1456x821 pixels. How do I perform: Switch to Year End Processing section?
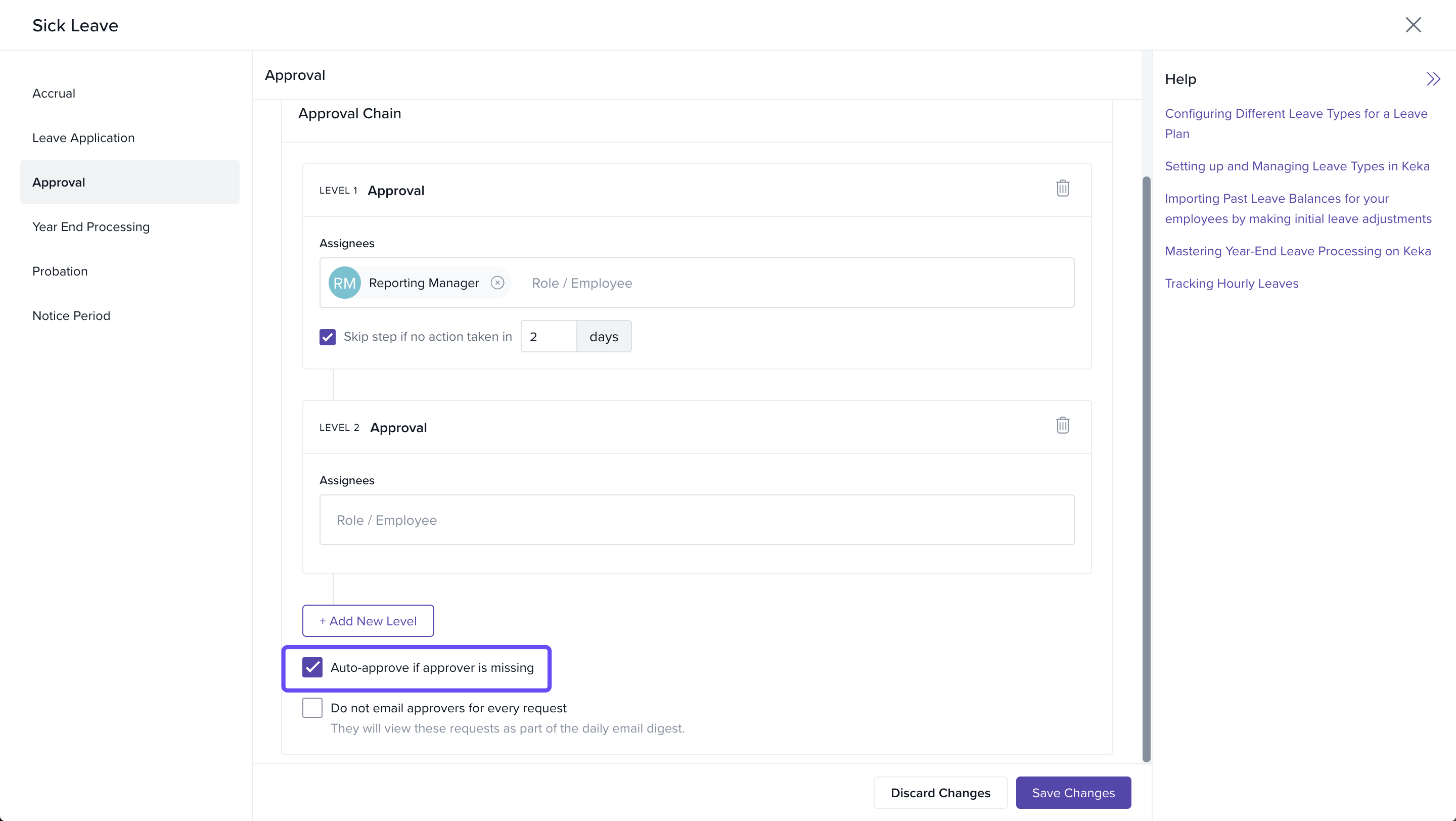click(91, 226)
